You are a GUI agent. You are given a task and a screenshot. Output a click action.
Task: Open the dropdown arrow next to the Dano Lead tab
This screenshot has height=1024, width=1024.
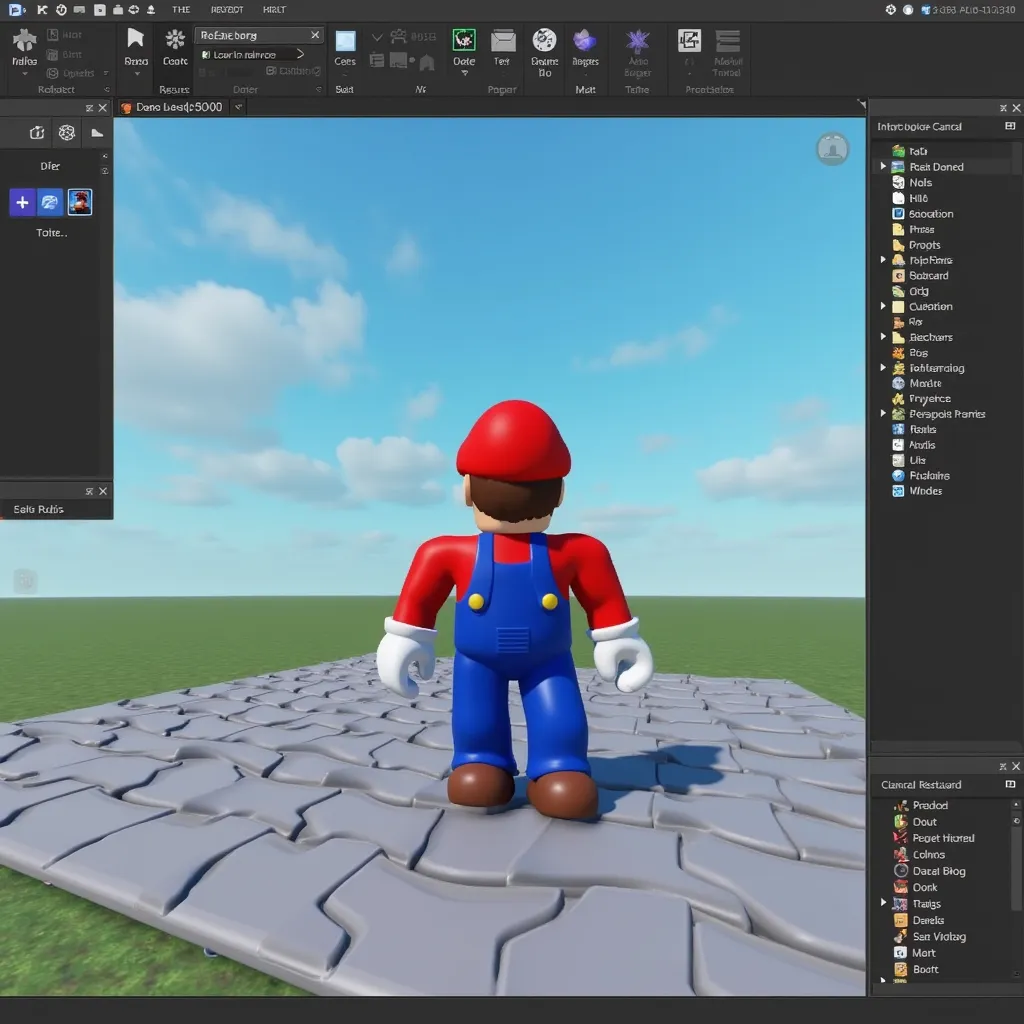[238, 107]
